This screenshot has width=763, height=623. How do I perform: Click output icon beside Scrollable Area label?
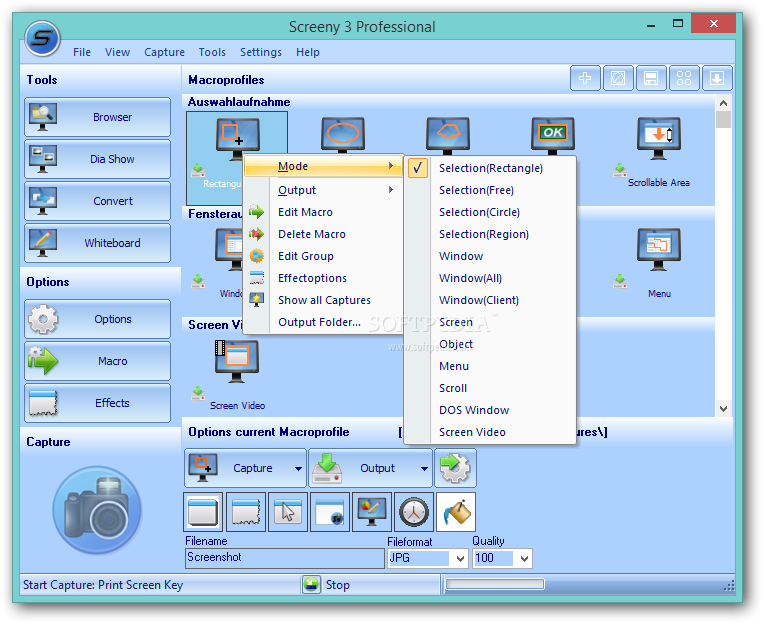(619, 170)
